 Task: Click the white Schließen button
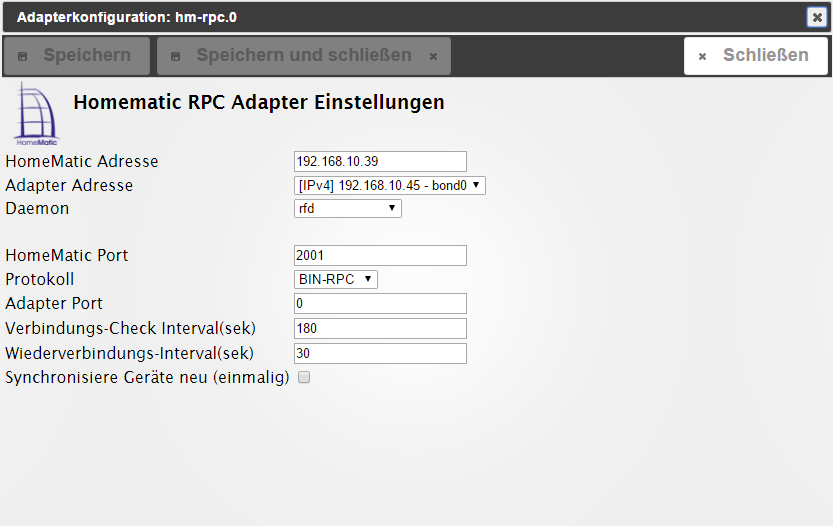coord(755,56)
